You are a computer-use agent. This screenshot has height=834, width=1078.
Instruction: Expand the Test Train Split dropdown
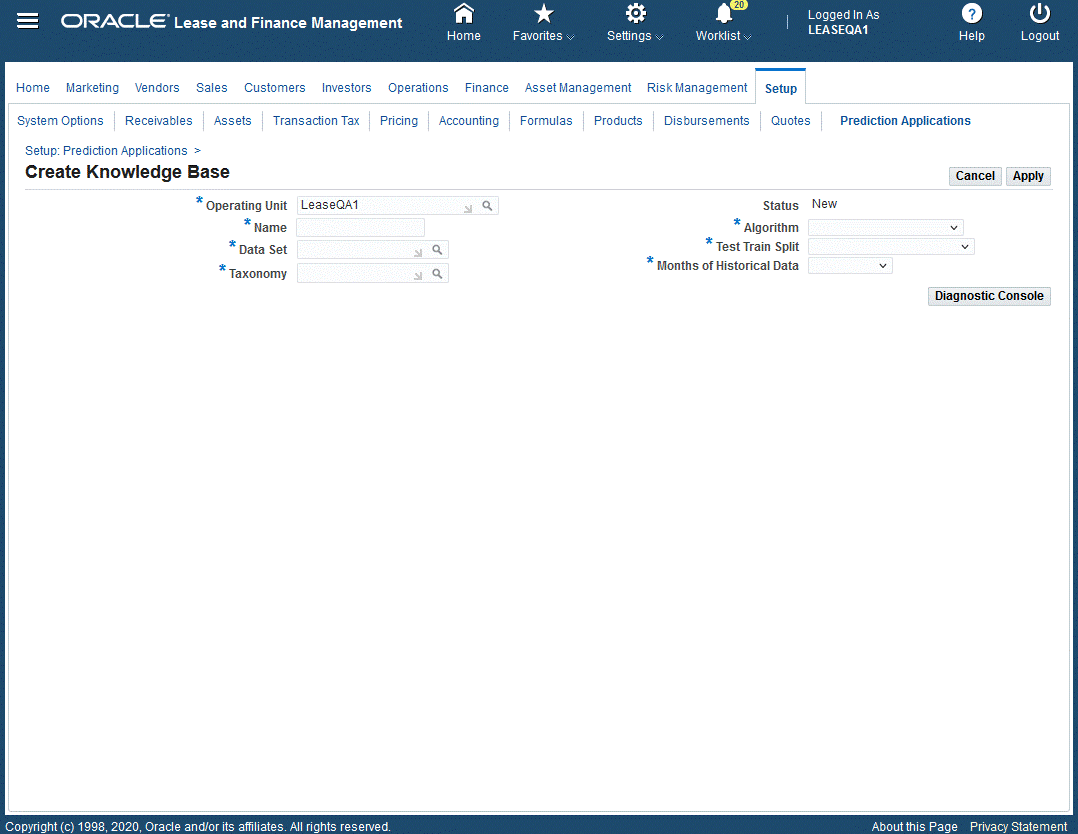891,247
